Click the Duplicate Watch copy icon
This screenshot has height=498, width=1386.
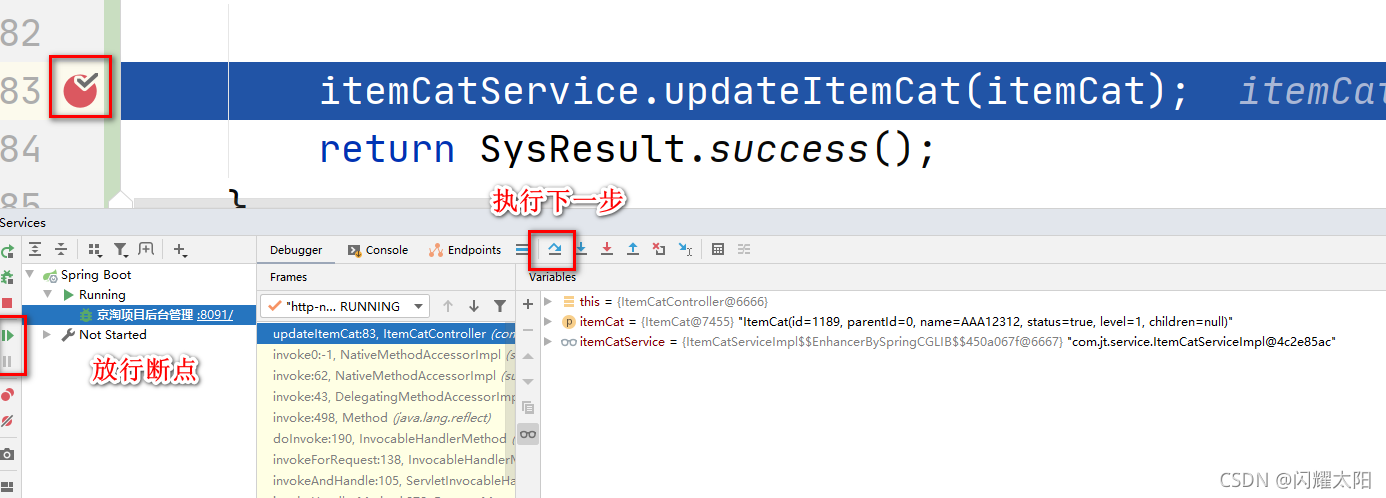(x=528, y=408)
